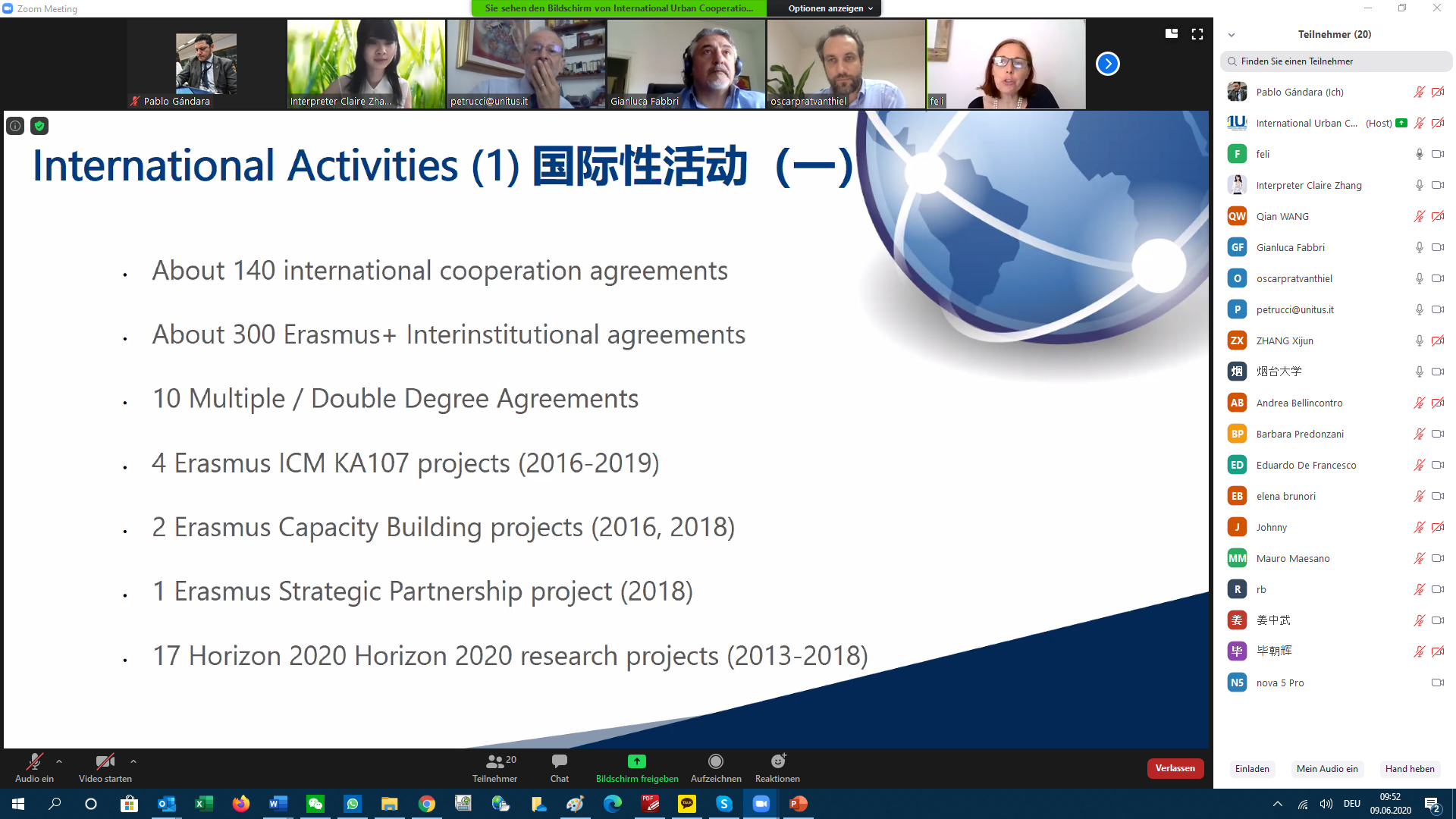This screenshot has height=819, width=1456.
Task: Turn on camera with Video starten
Action: pos(105,761)
